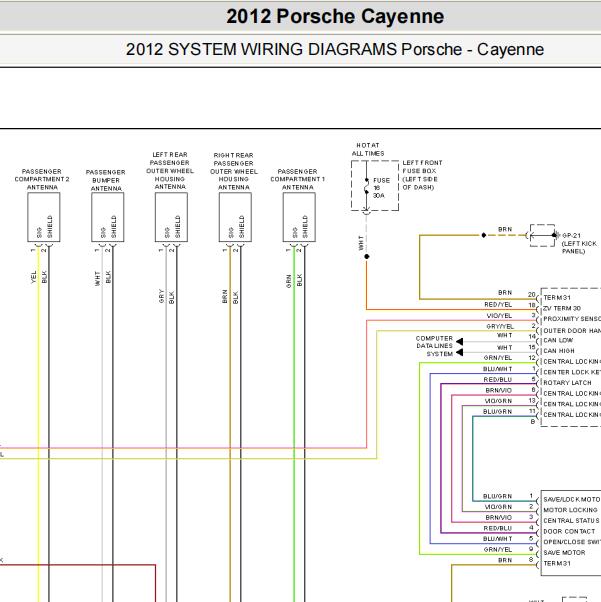Click the "GP-21 (LEFT KICK PANEL)" label
This screenshot has width=601, height=602.
(x=579, y=243)
